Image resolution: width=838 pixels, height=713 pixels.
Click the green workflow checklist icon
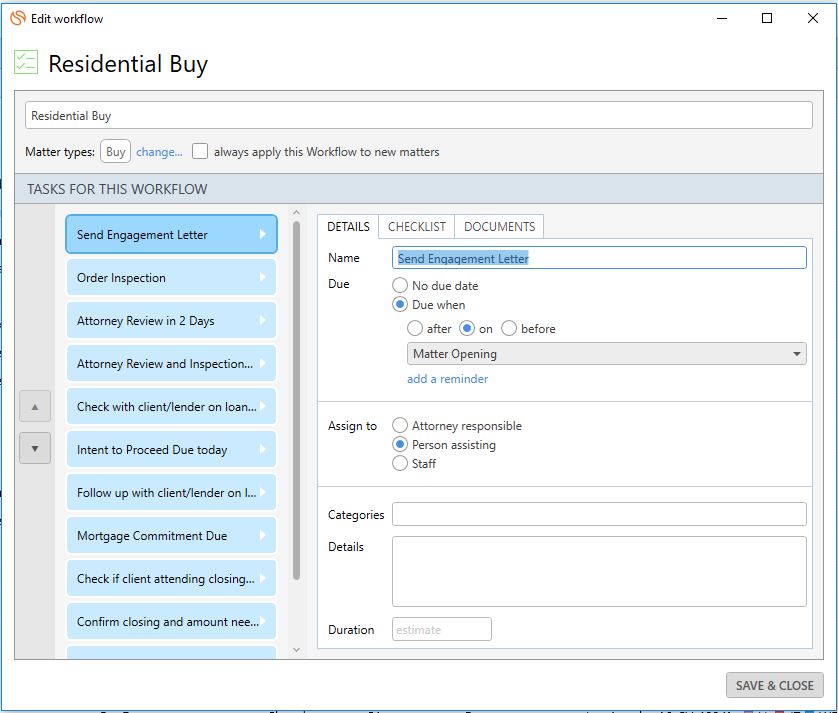(x=26, y=62)
